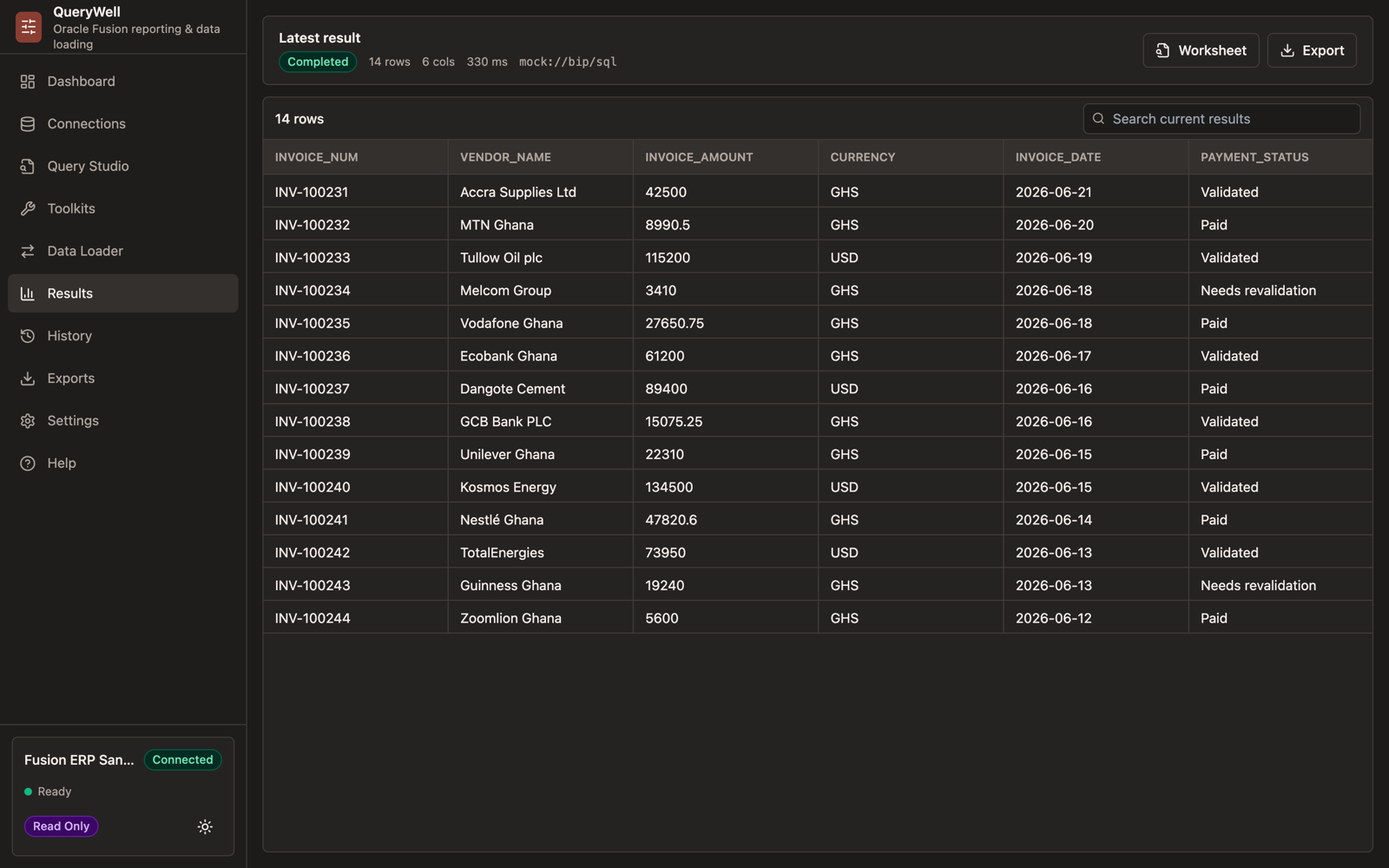This screenshot has width=1389, height=868.
Task: Click the Data Loader arrows icon
Action: 28,252
